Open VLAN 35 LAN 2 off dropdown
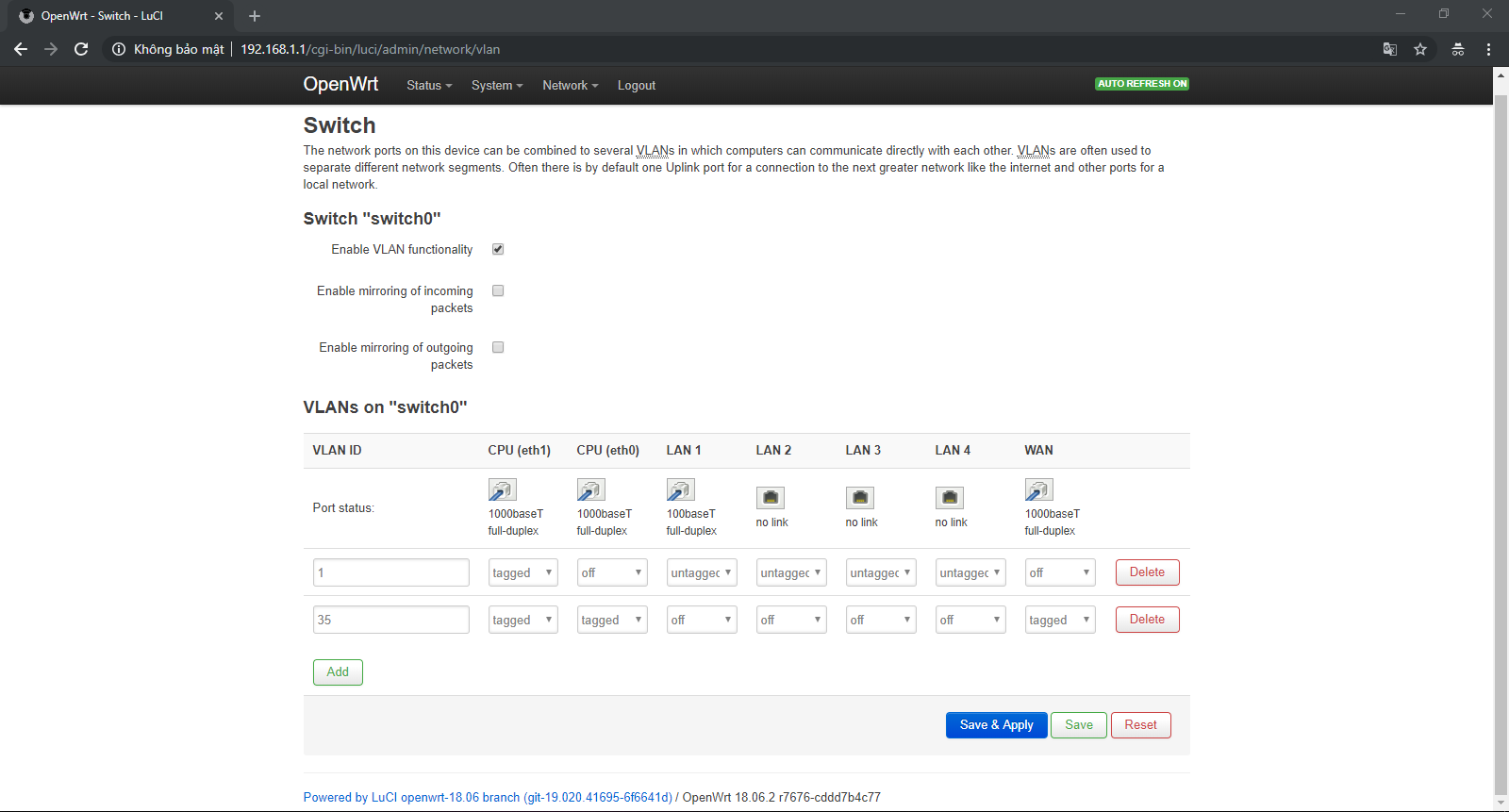Image resolution: width=1509 pixels, height=812 pixels. [x=791, y=620]
